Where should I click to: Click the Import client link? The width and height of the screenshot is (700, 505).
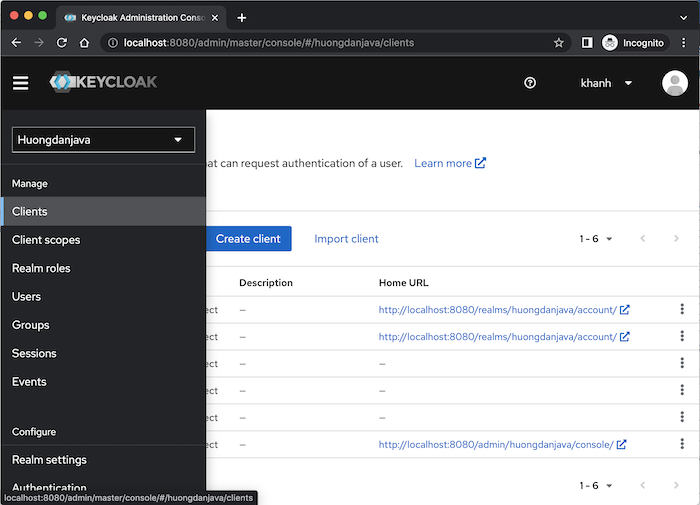pos(346,239)
